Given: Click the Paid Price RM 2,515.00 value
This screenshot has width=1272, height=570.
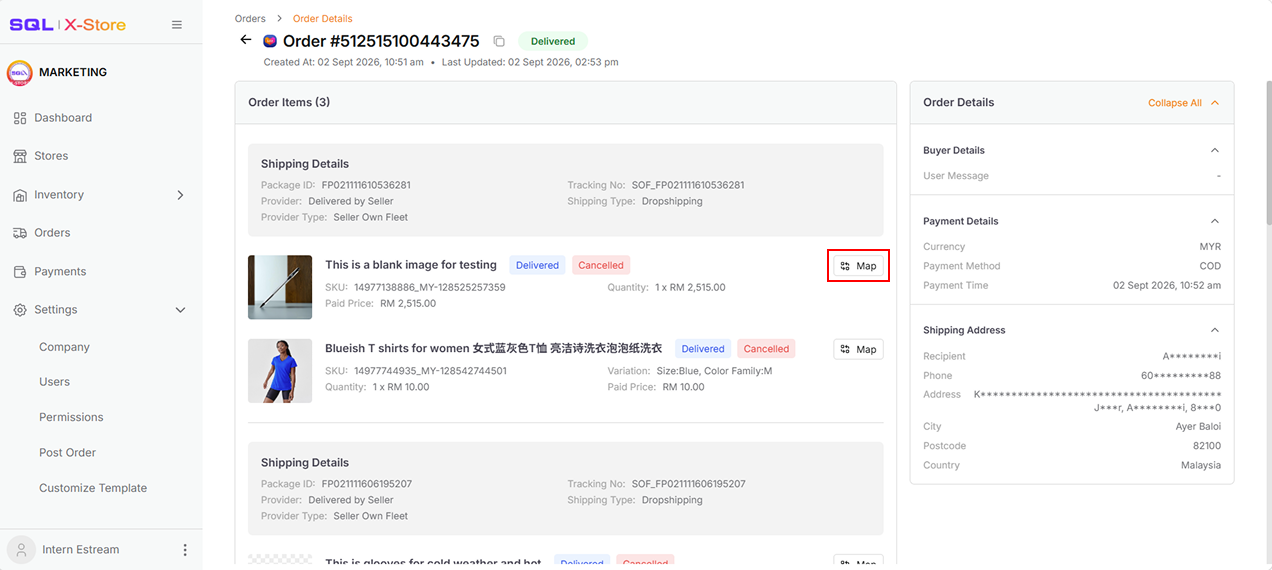Looking at the screenshot, I should click(408, 303).
